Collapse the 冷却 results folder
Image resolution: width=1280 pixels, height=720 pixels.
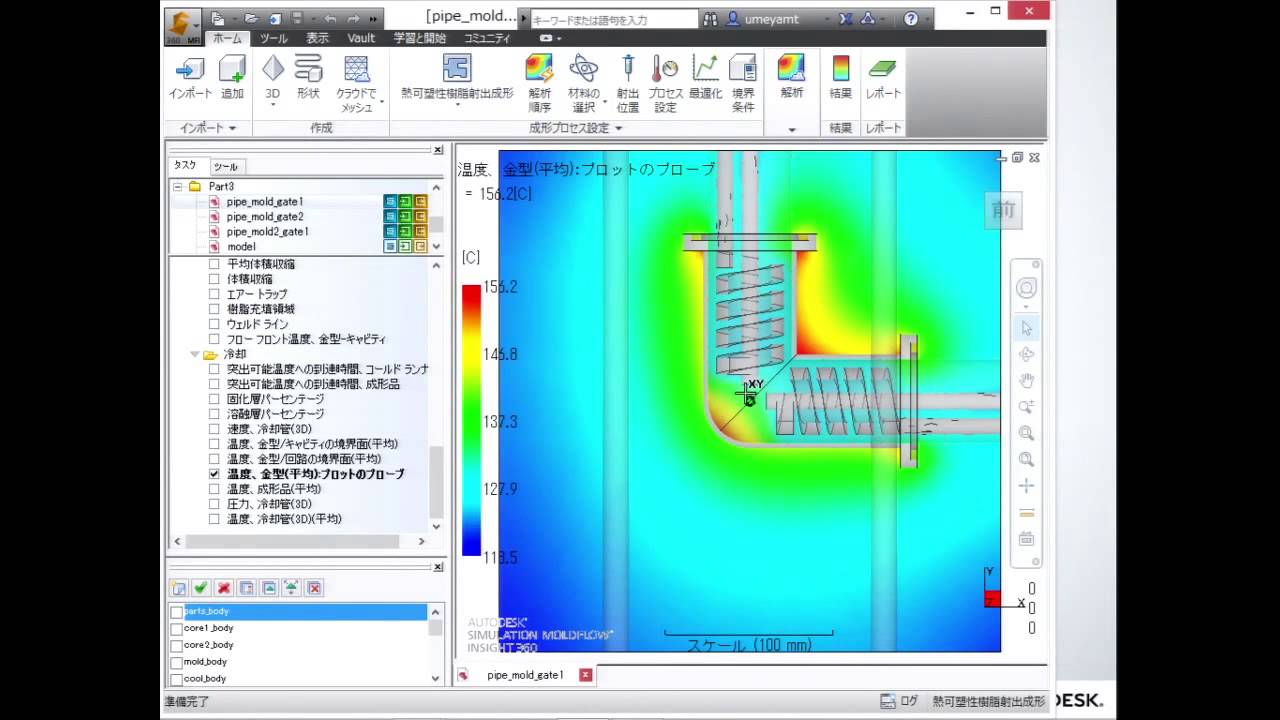195,354
